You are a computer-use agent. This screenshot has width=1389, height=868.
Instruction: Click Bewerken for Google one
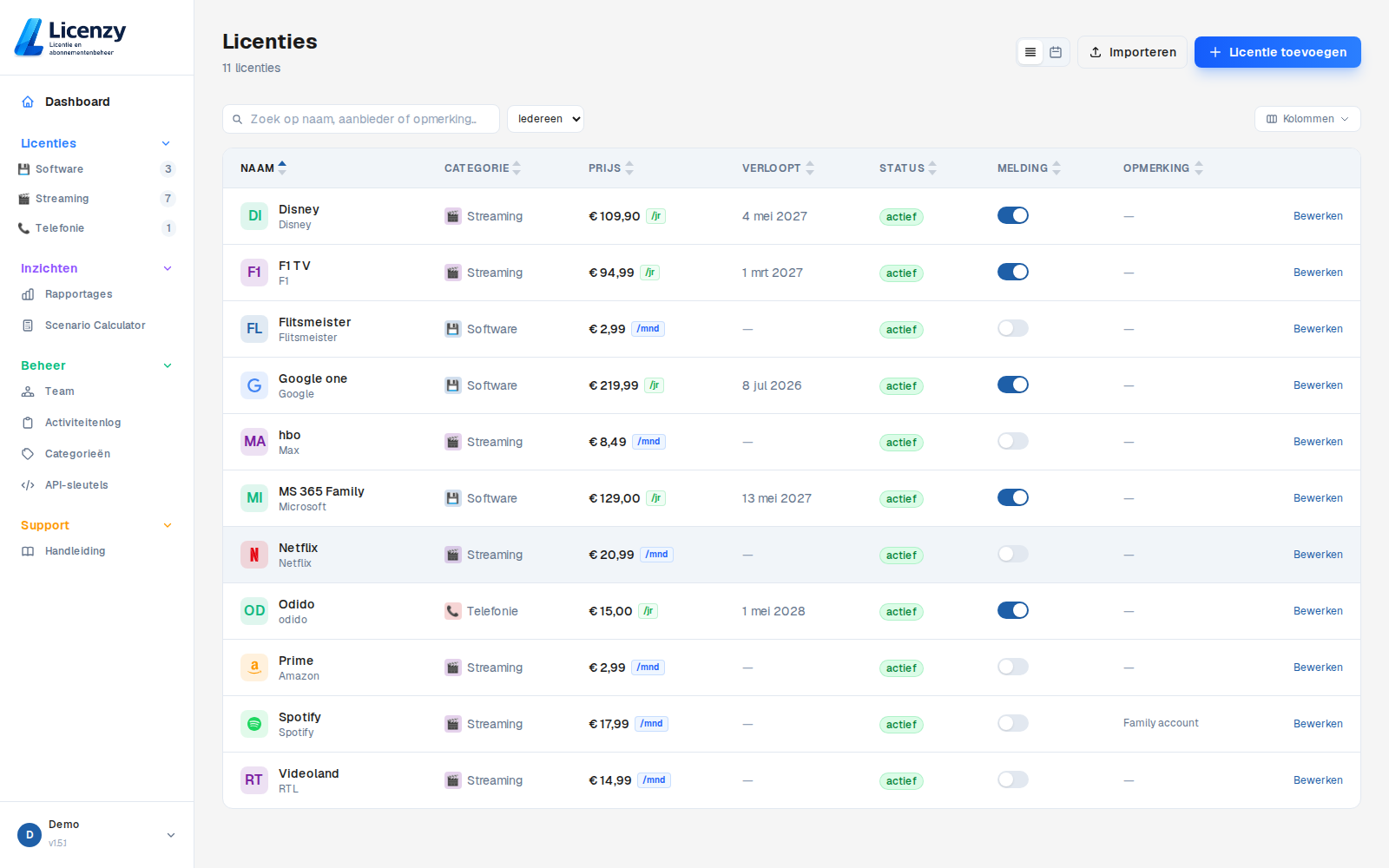pos(1318,385)
